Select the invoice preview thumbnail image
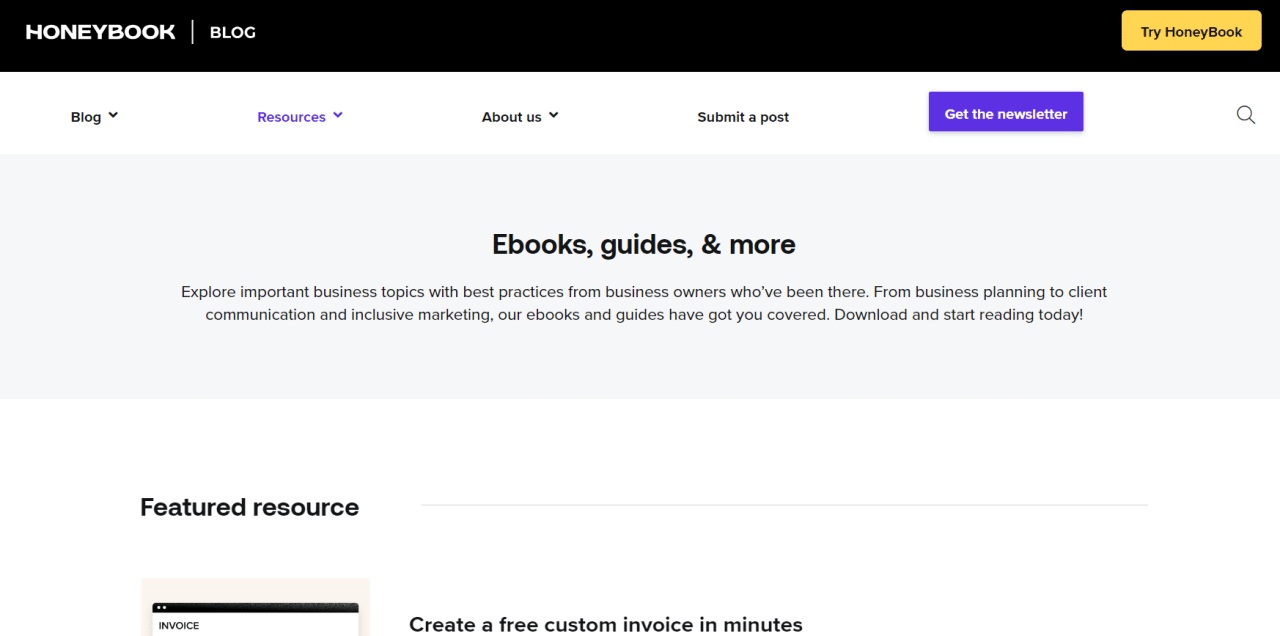Screen dimensions: 1280x636 click(255, 607)
